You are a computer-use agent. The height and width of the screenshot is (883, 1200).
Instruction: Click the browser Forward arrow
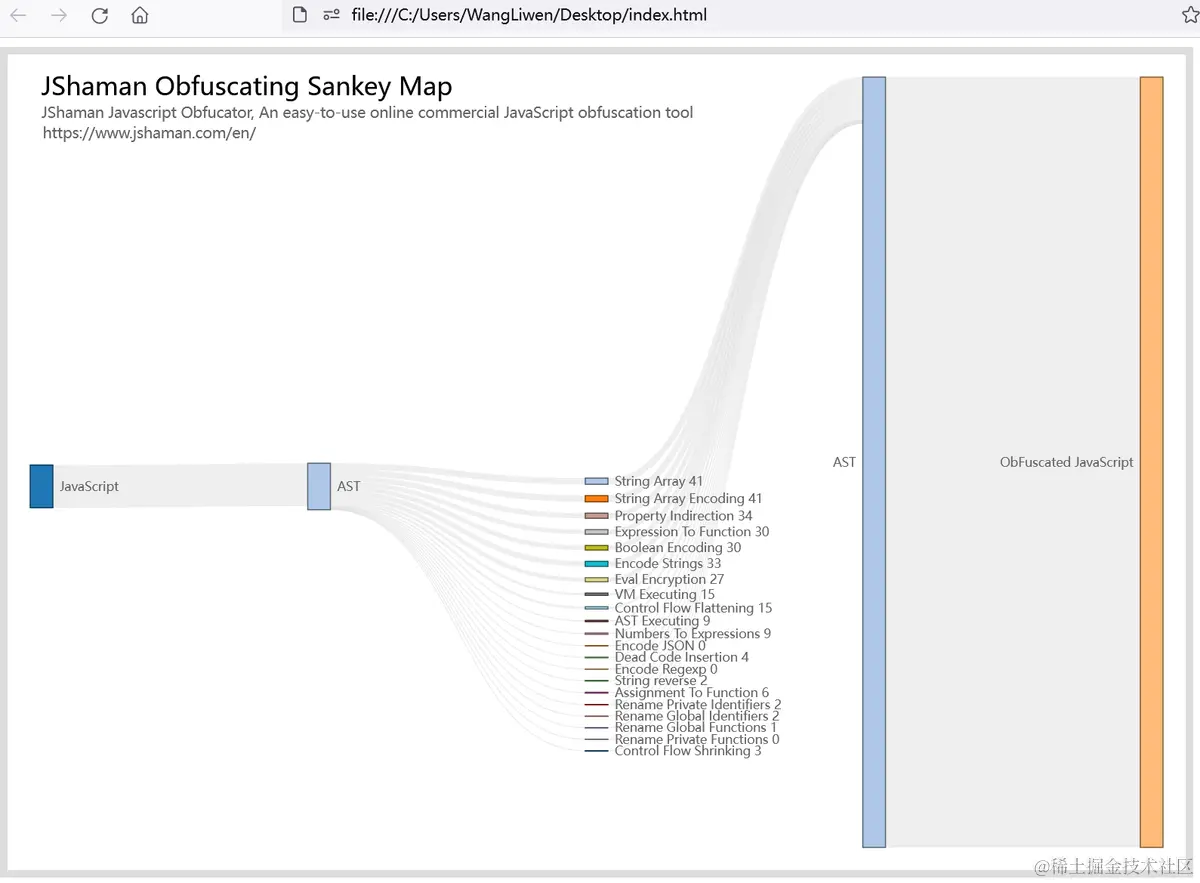59,15
